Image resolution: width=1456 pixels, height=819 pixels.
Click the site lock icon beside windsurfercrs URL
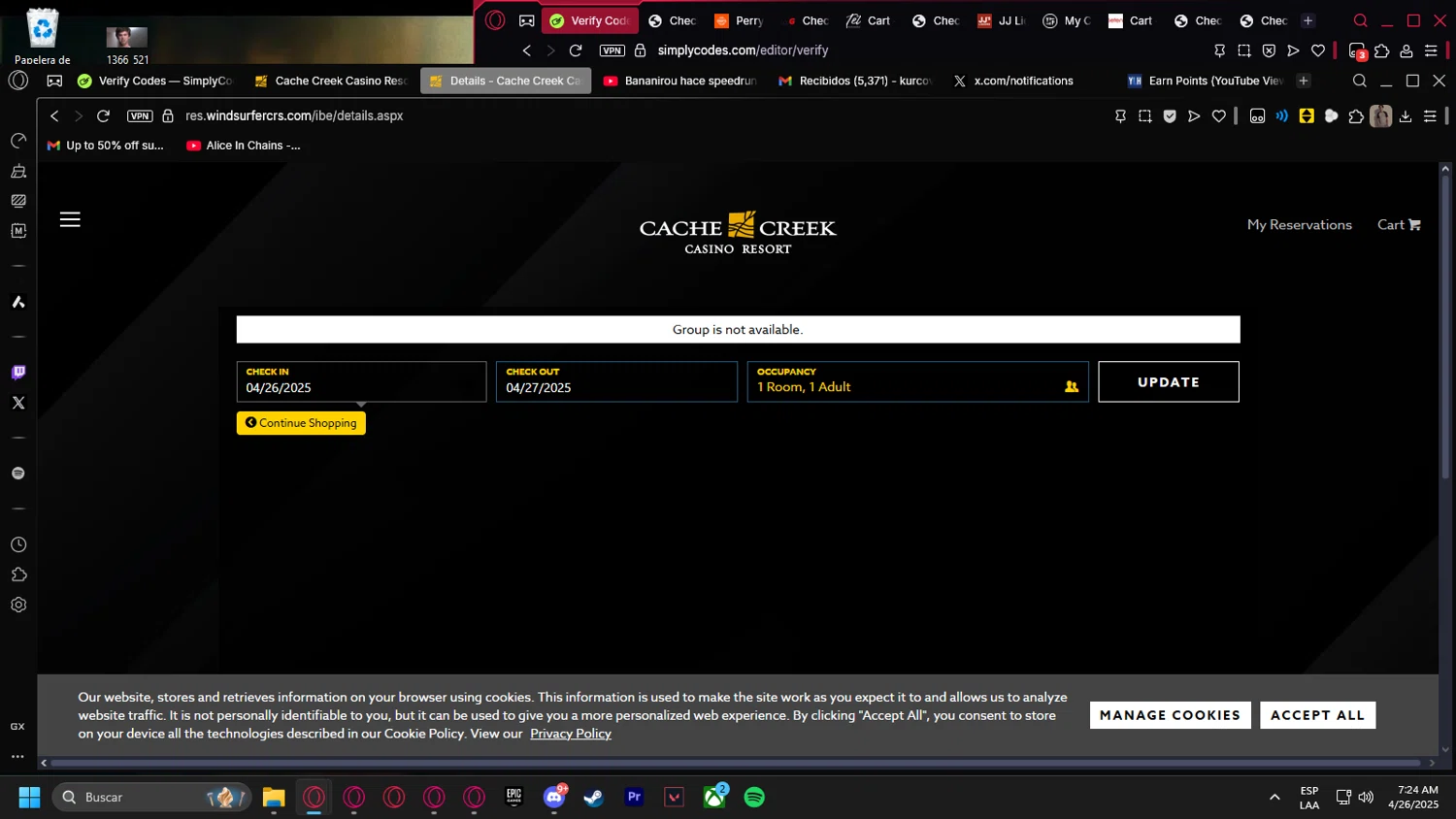tap(168, 115)
